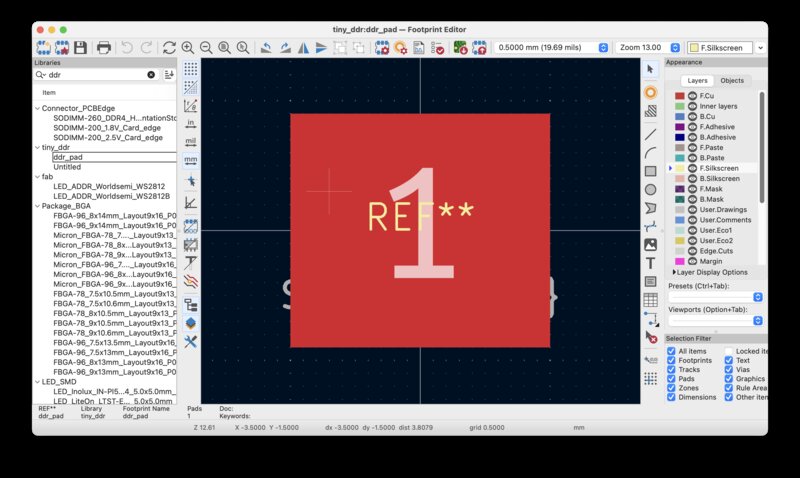Viewport: 800px width, 478px height.
Task: Clear the ddr library search field
Action: [152, 74]
